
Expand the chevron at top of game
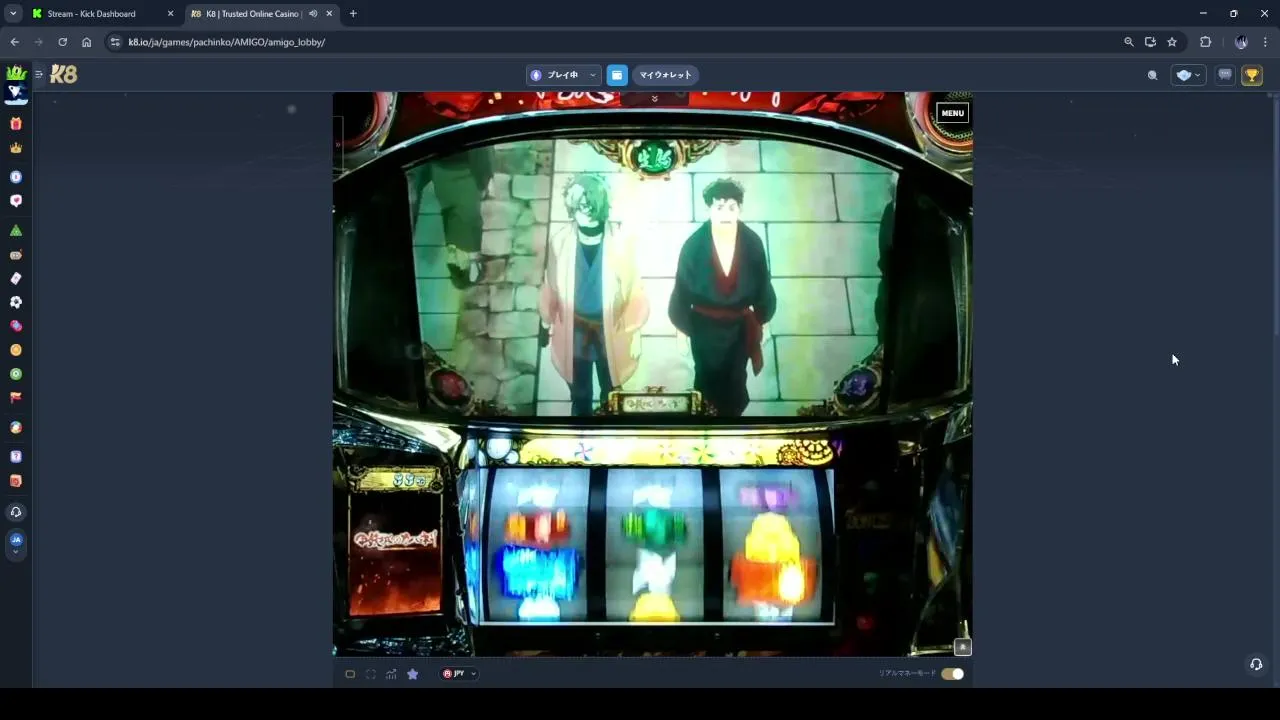click(x=654, y=99)
